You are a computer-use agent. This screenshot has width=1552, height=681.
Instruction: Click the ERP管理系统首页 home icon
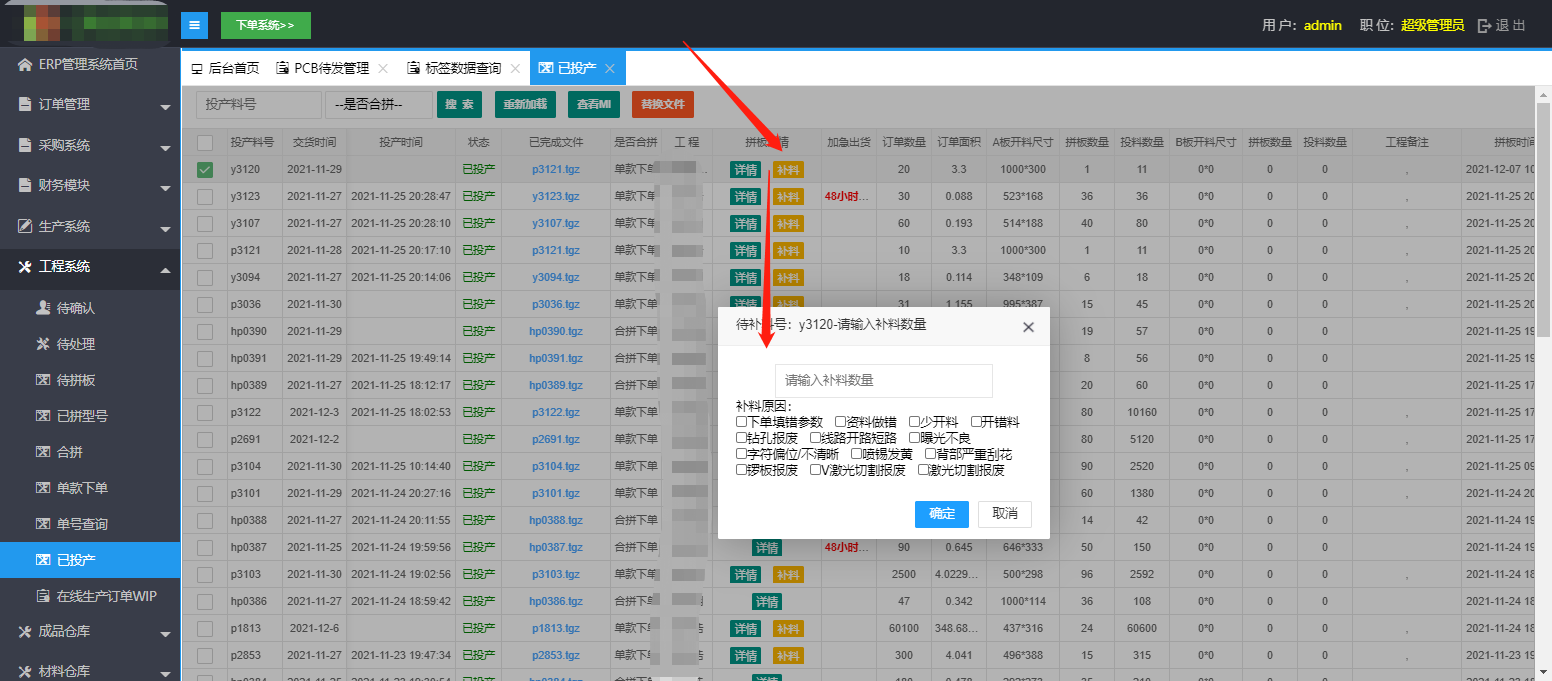point(25,65)
